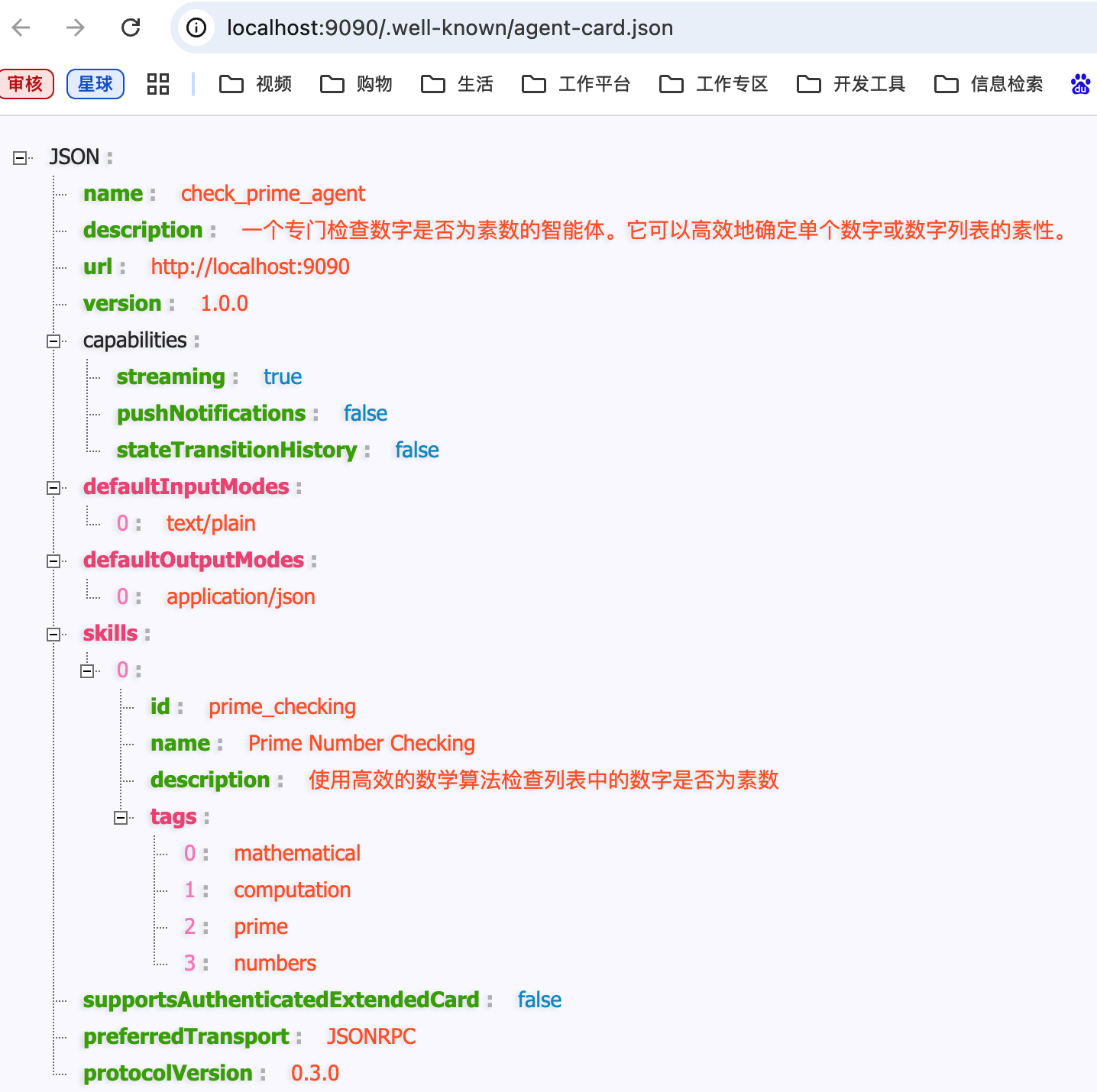Viewport: 1097px width, 1092px height.
Task: Click the browser forward arrow
Action: tap(75, 28)
